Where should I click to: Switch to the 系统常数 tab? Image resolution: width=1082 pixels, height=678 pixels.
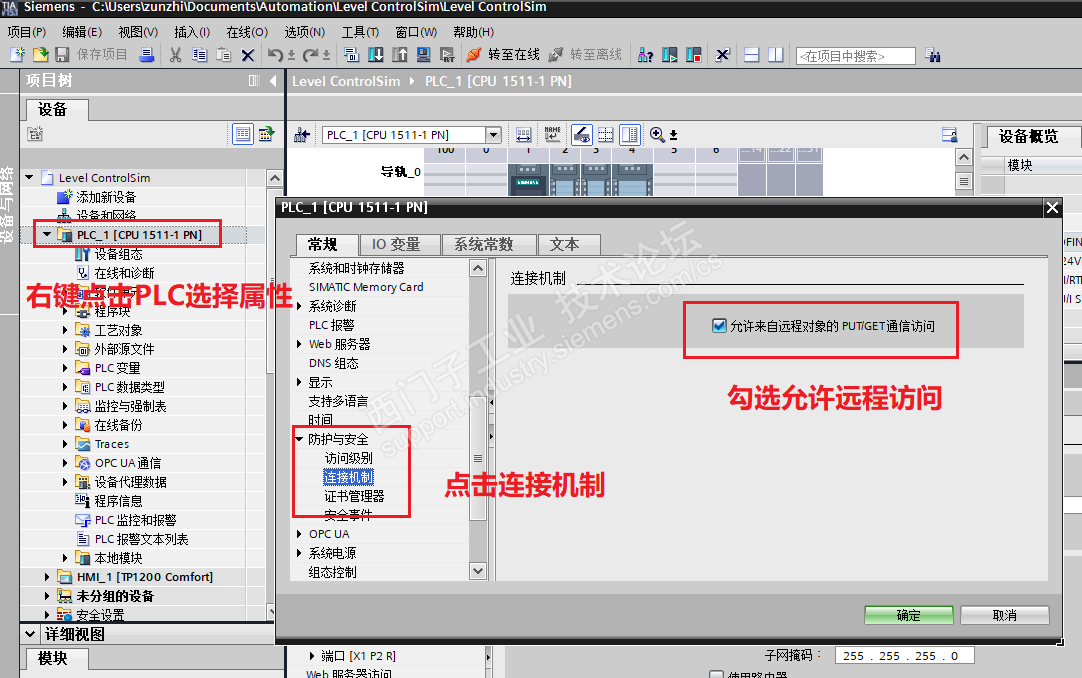[x=489, y=244]
